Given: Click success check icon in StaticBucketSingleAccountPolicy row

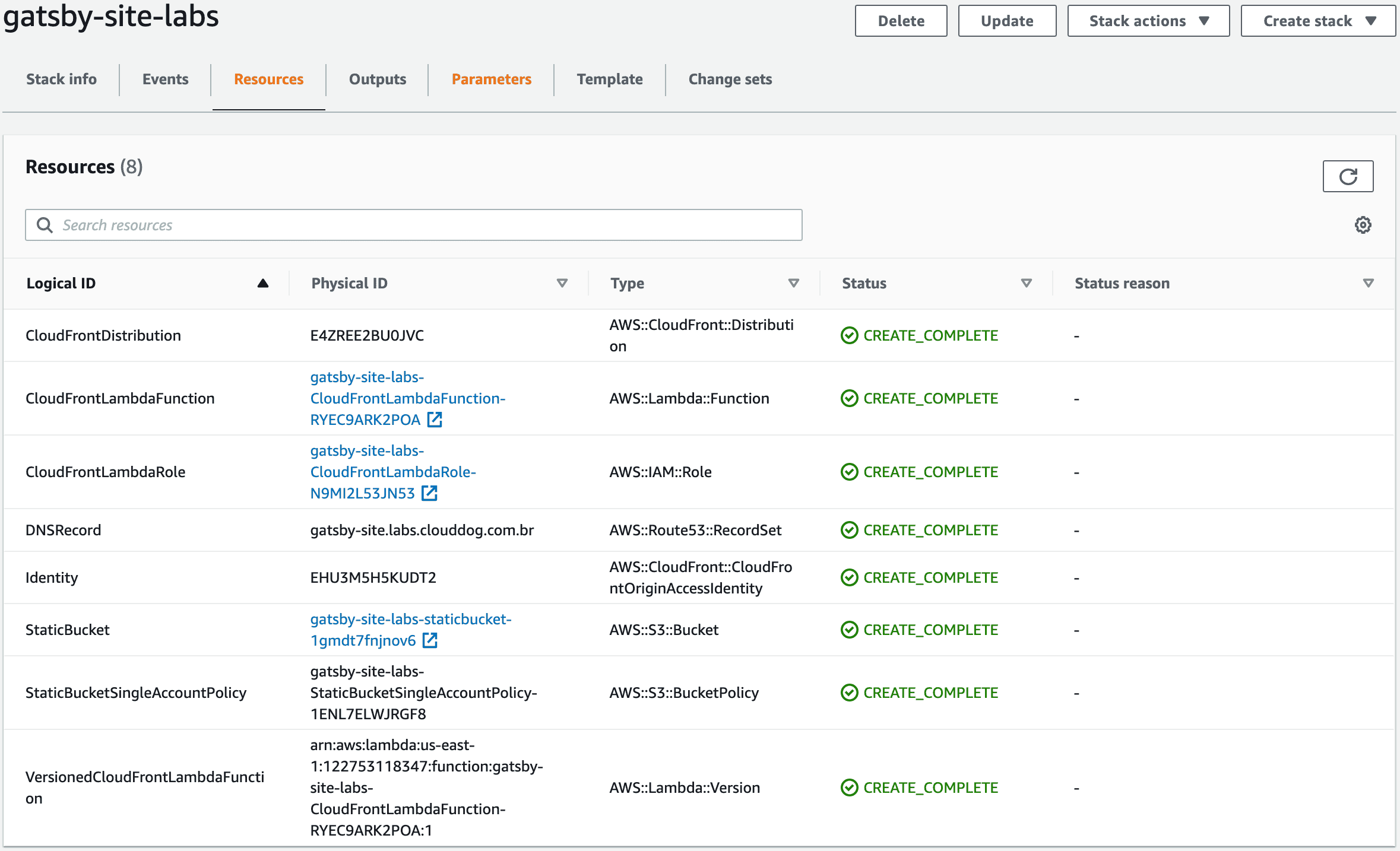Looking at the screenshot, I should click(850, 693).
